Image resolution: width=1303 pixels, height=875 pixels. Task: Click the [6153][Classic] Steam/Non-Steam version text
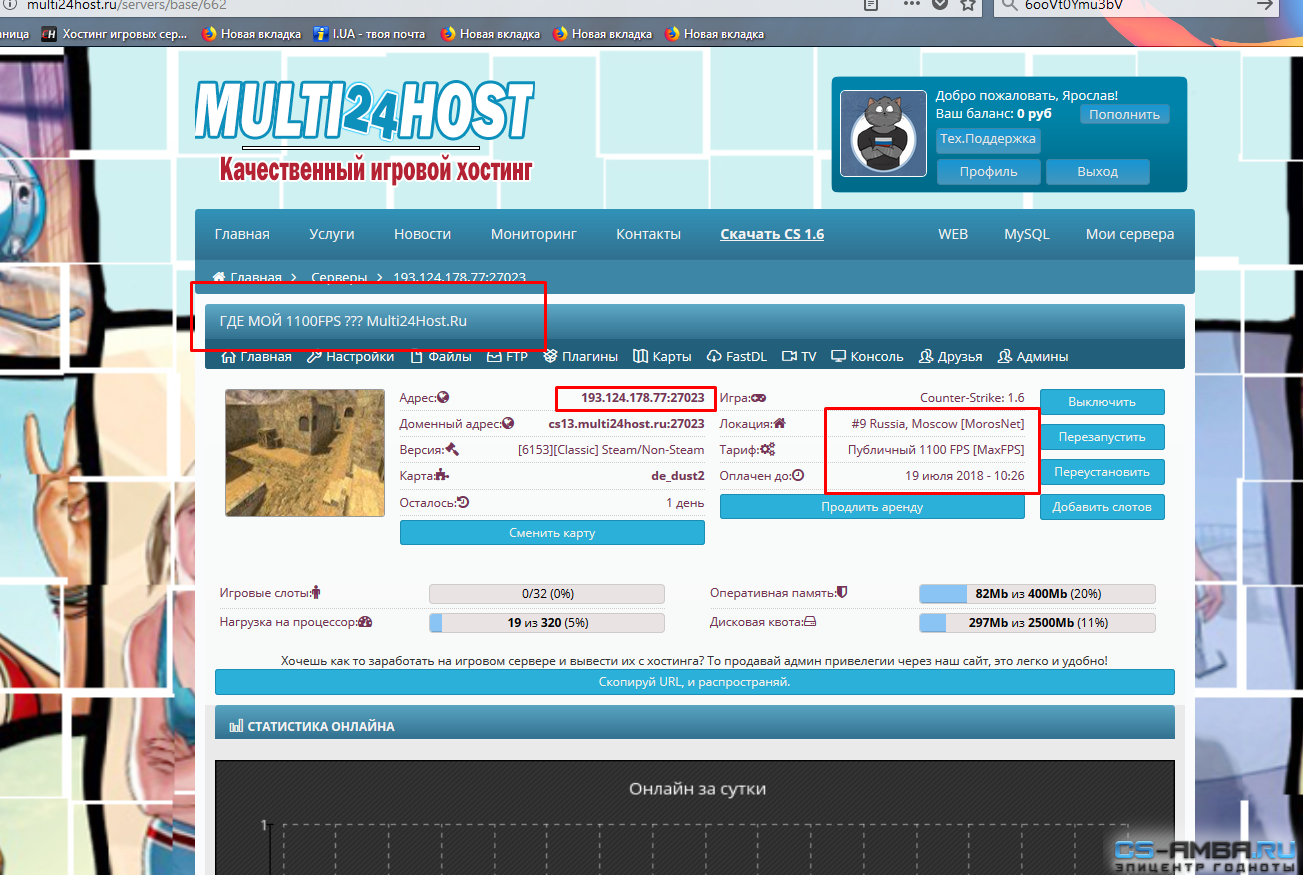611,450
